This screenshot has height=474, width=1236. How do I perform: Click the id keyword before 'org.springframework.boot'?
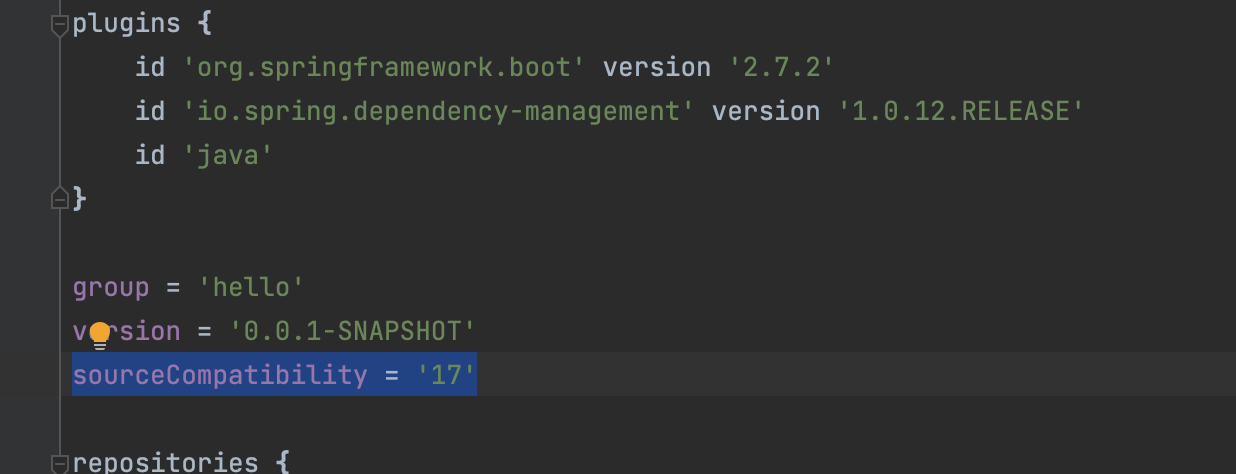(150, 68)
